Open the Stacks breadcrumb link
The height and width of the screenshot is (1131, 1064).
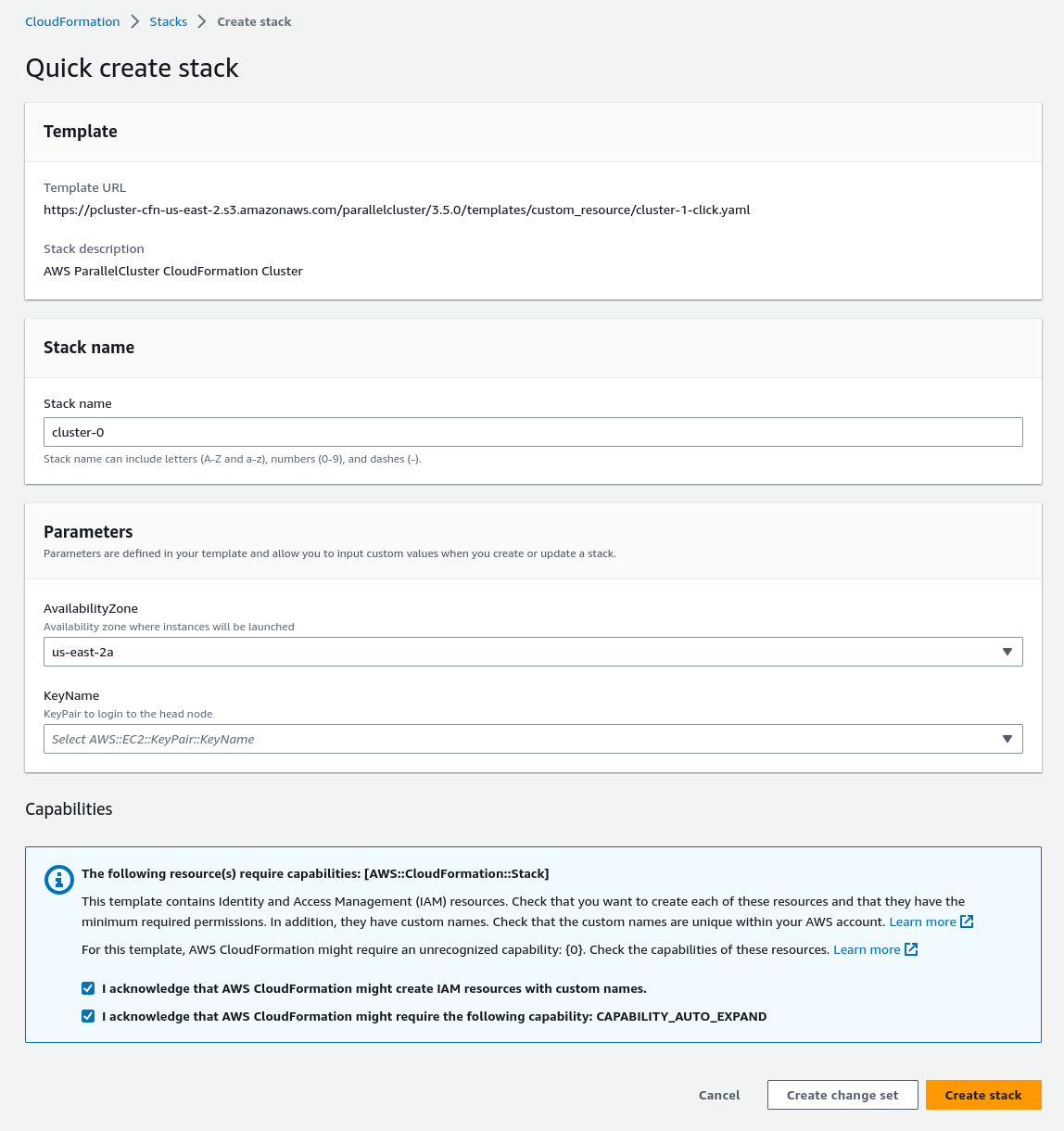168,21
